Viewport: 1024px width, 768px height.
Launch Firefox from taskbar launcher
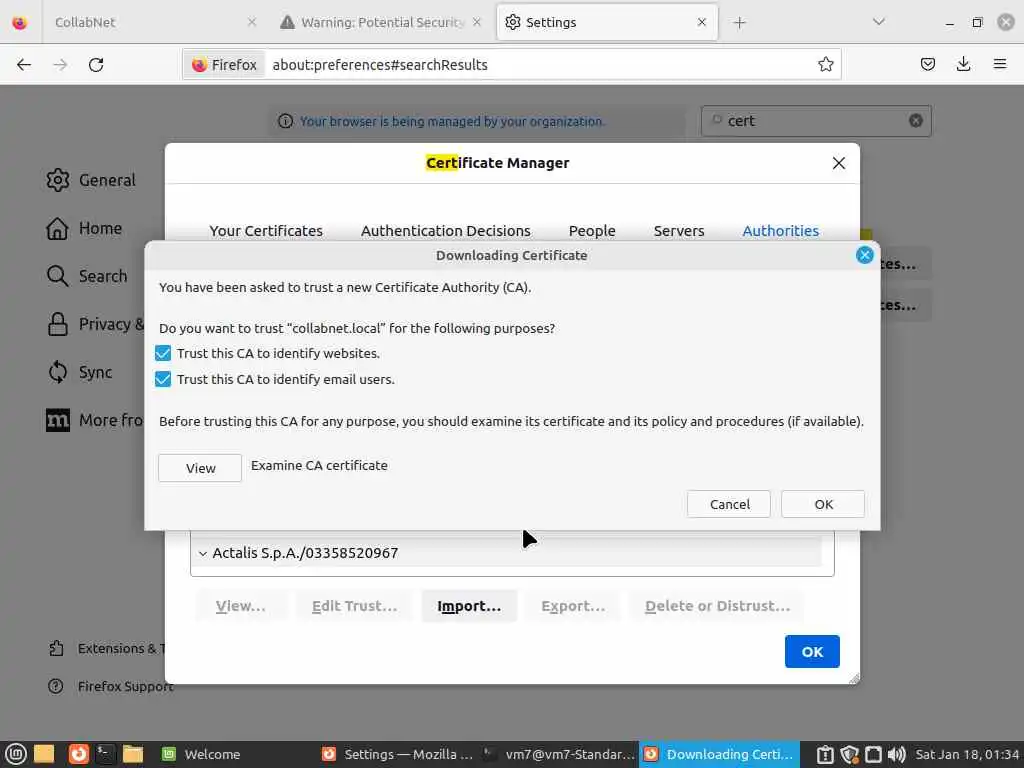point(78,754)
